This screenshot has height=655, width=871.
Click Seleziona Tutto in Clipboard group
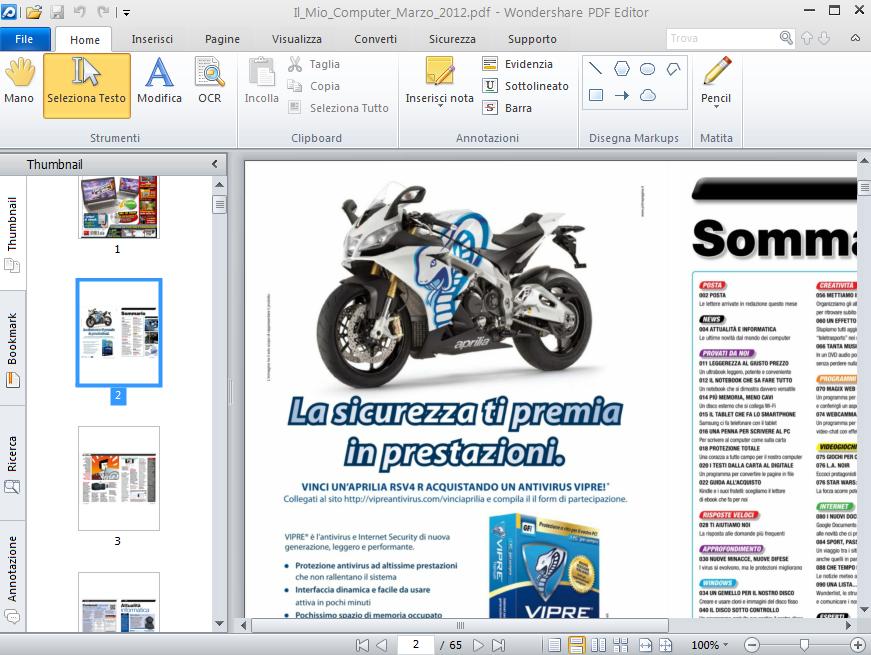[338, 108]
